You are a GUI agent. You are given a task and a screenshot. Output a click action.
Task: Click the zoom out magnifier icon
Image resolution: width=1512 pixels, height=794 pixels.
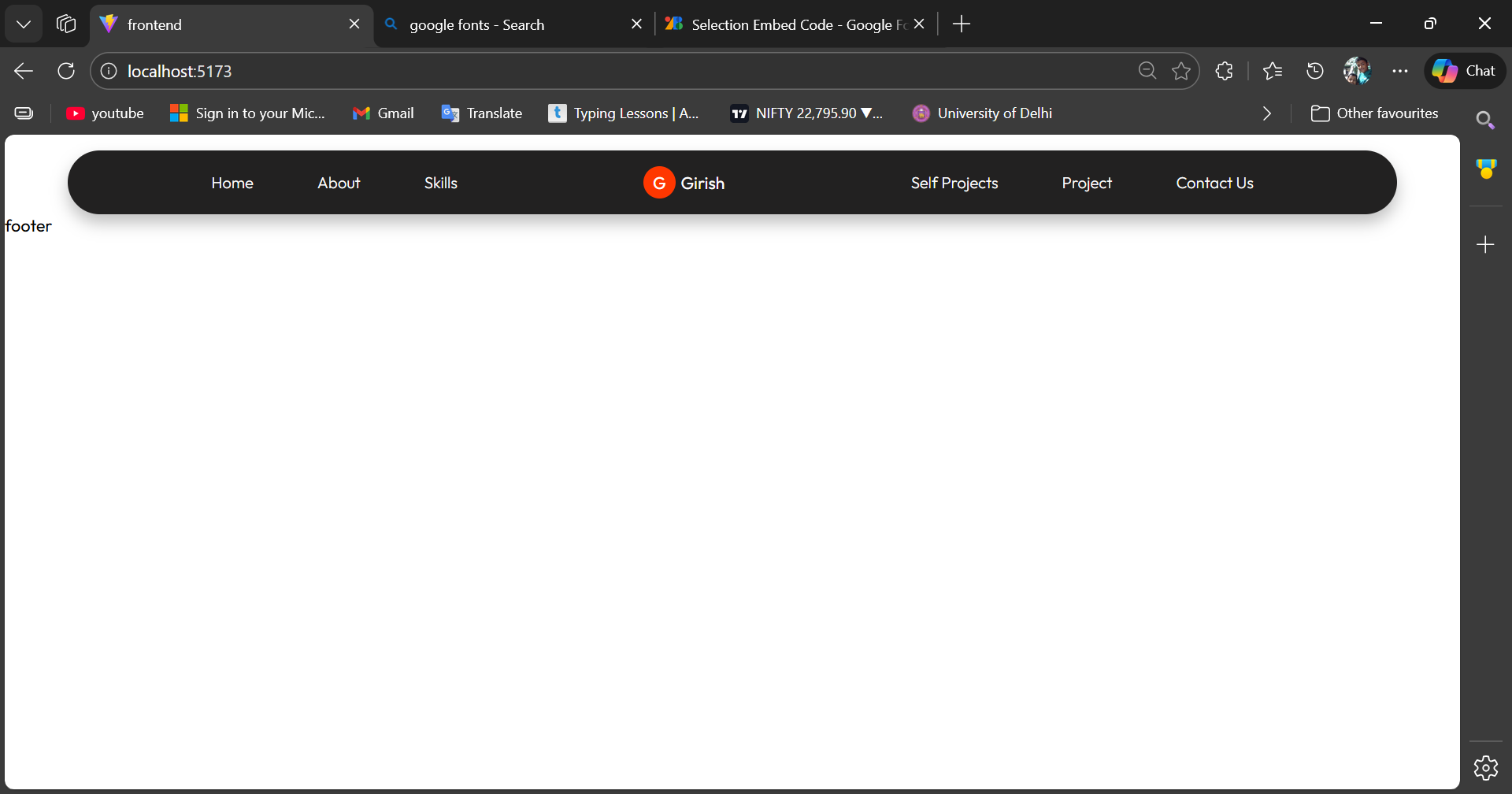tap(1147, 71)
